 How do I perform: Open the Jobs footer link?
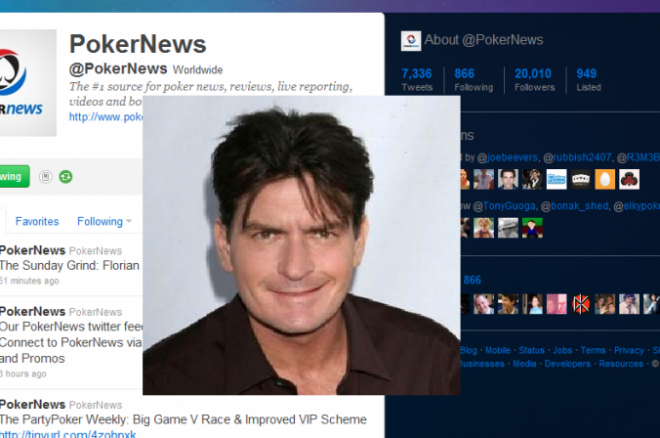tap(562, 350)
